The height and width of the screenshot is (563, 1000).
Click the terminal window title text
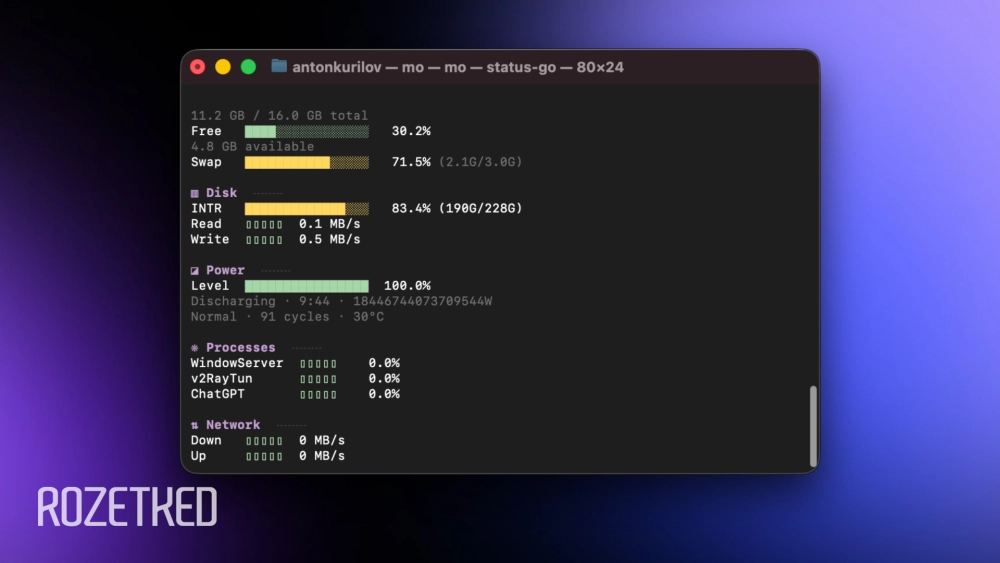click(458, 67)
